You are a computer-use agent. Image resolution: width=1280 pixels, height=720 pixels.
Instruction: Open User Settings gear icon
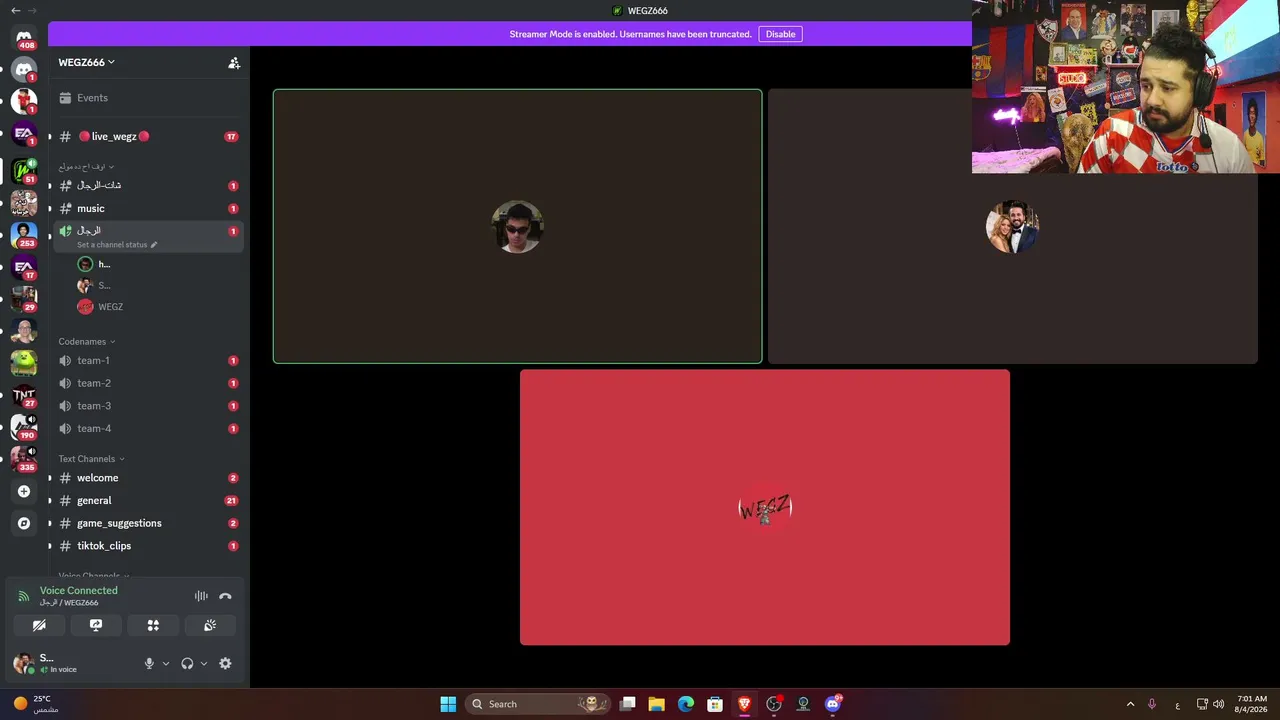point(225,663)
